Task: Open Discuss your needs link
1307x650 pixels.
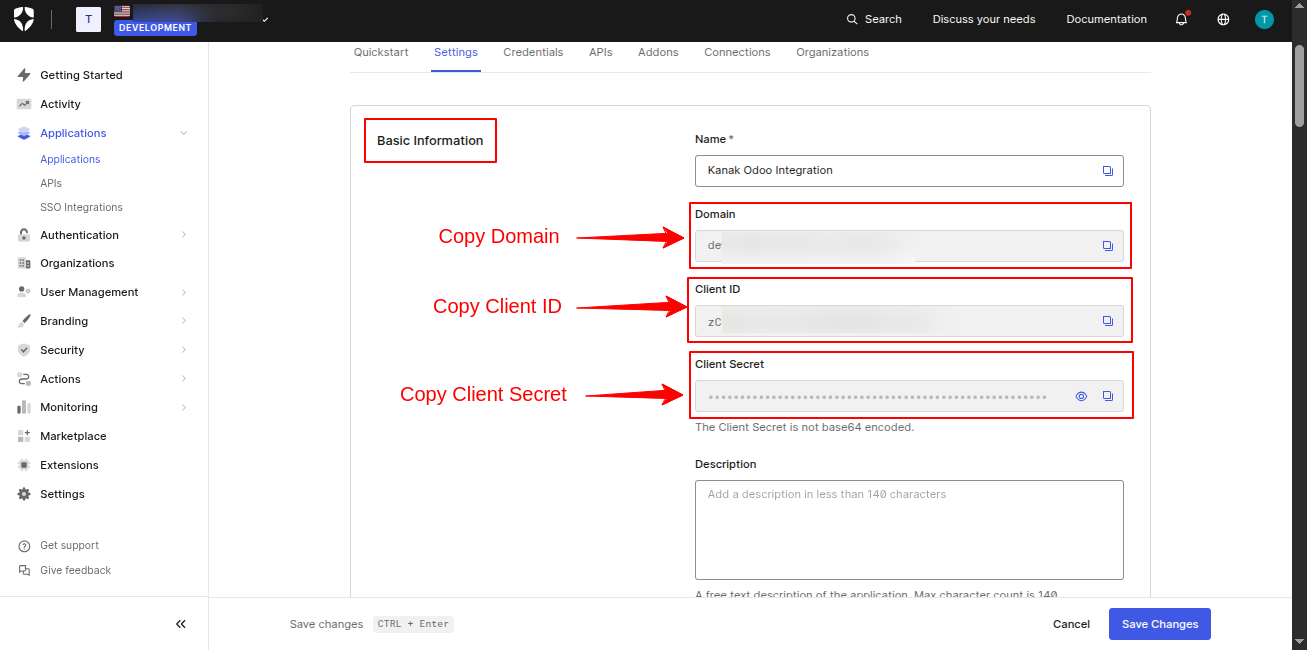Action: coord(984,19)
